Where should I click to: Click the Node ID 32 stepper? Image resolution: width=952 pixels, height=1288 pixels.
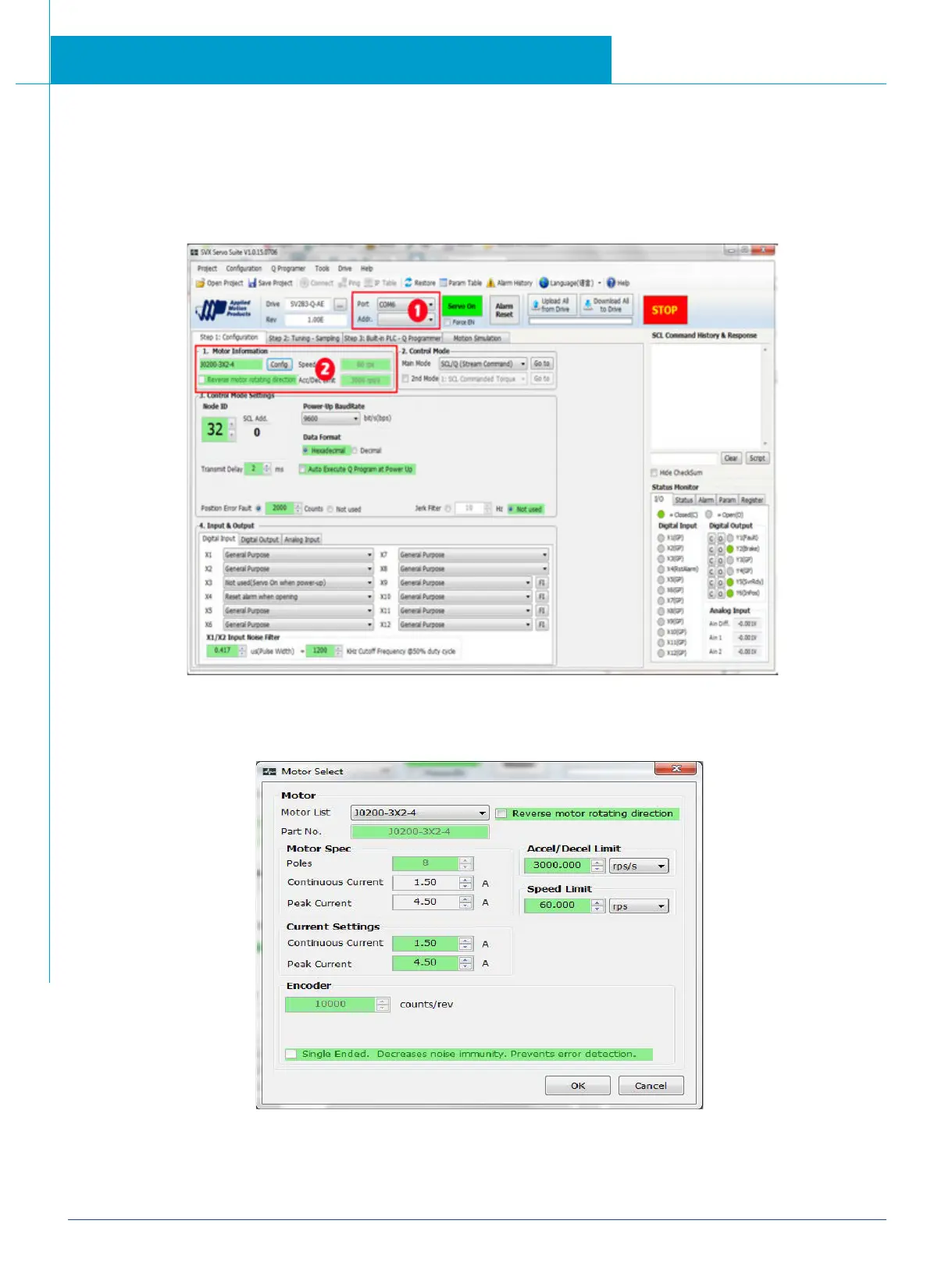[231, 429]
